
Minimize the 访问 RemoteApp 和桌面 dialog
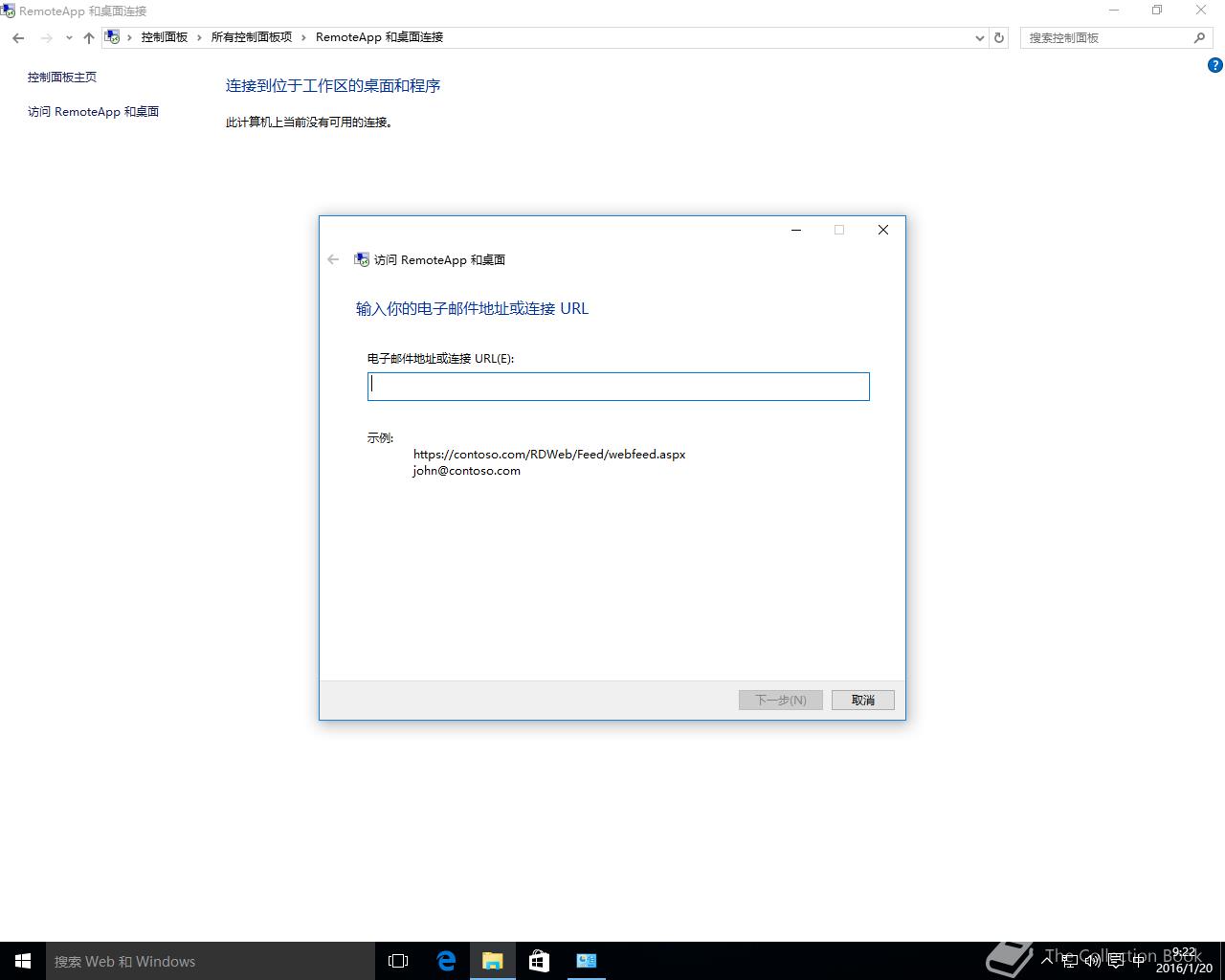796,230
